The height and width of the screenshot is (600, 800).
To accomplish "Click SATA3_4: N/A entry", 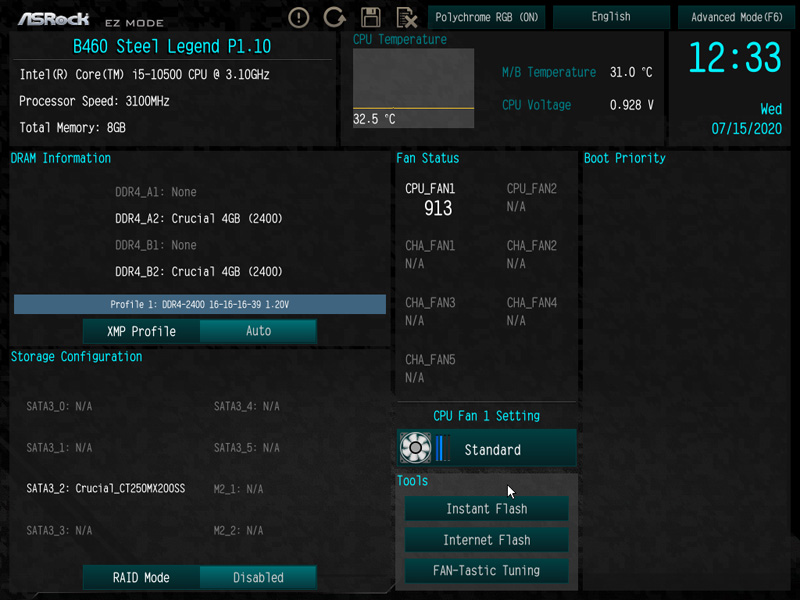I will click(x=246, y=407).
